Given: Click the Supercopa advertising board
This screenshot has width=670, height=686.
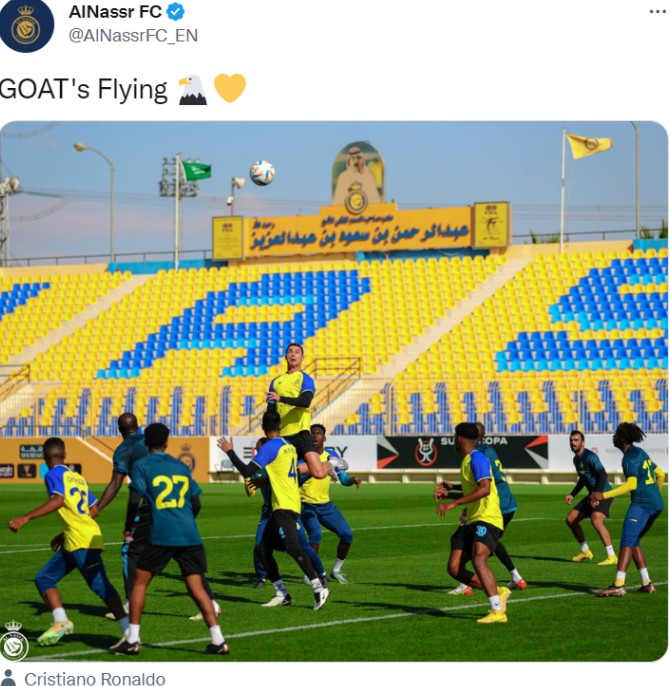Looking at the screenshot, I should tap(462, 452).
